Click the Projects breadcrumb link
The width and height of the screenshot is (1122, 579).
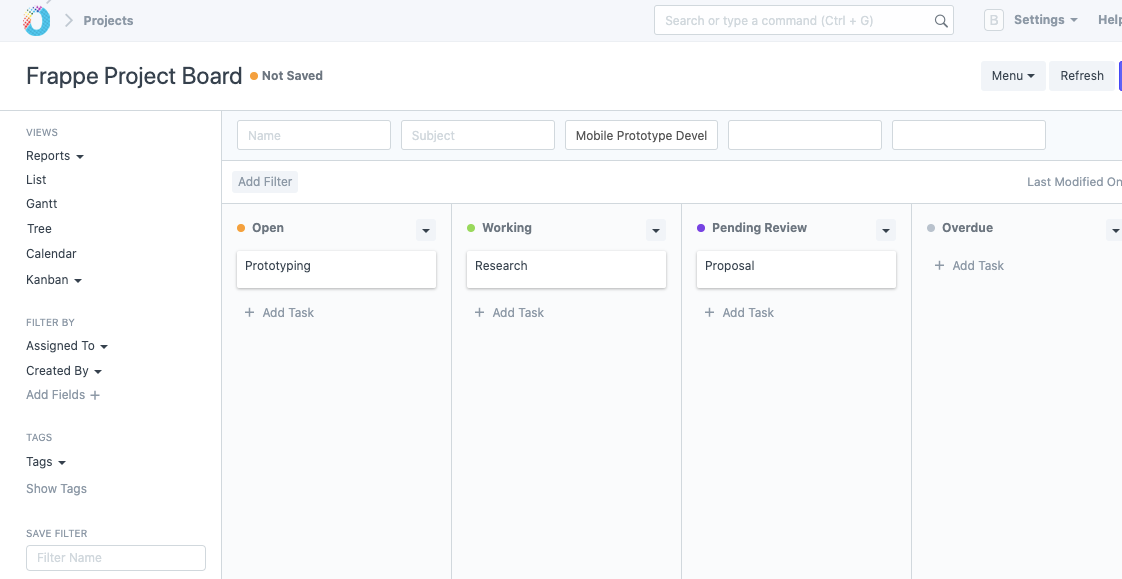[x=108, y=20]
